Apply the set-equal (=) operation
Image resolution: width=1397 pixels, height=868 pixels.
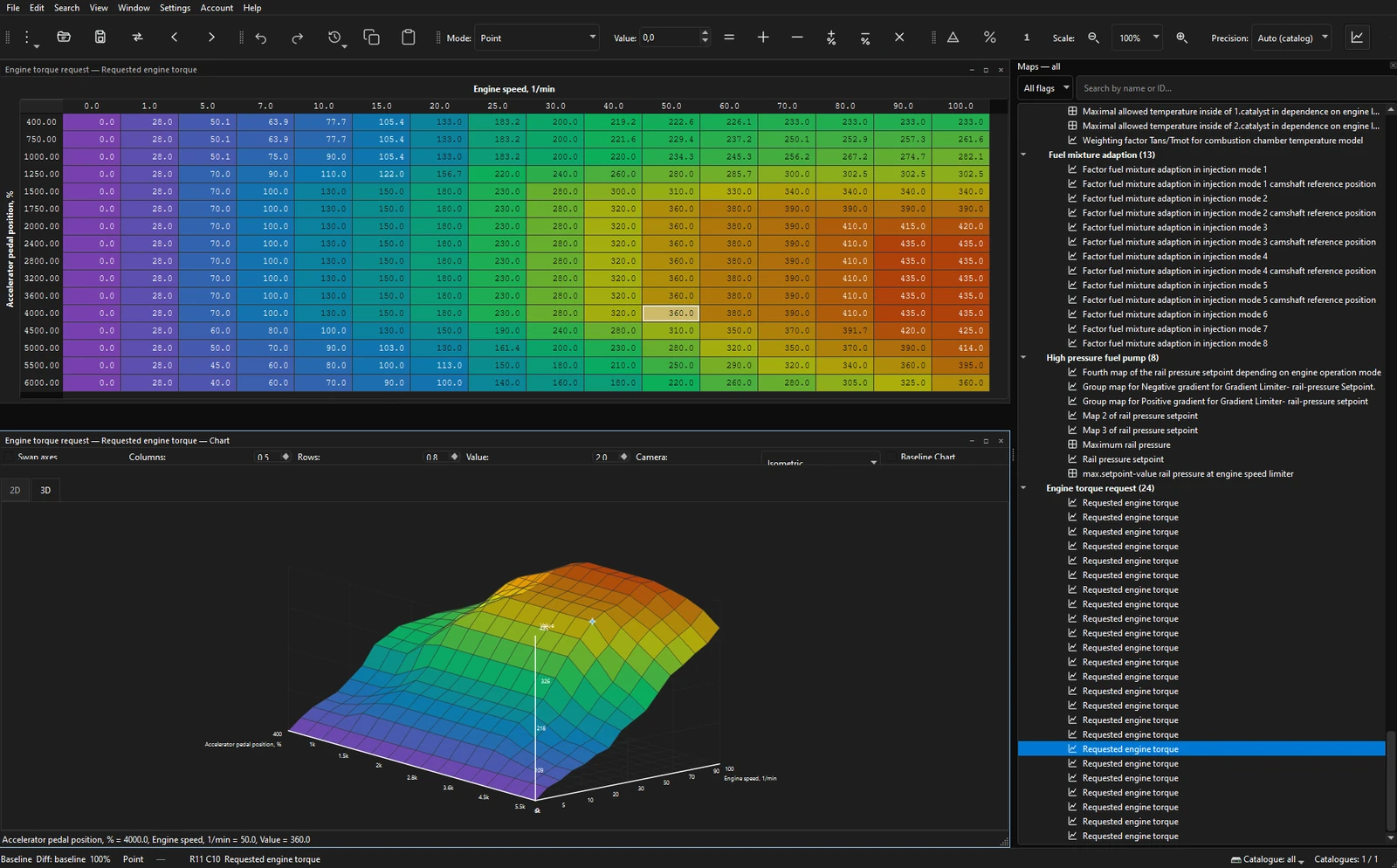(729, 38)
